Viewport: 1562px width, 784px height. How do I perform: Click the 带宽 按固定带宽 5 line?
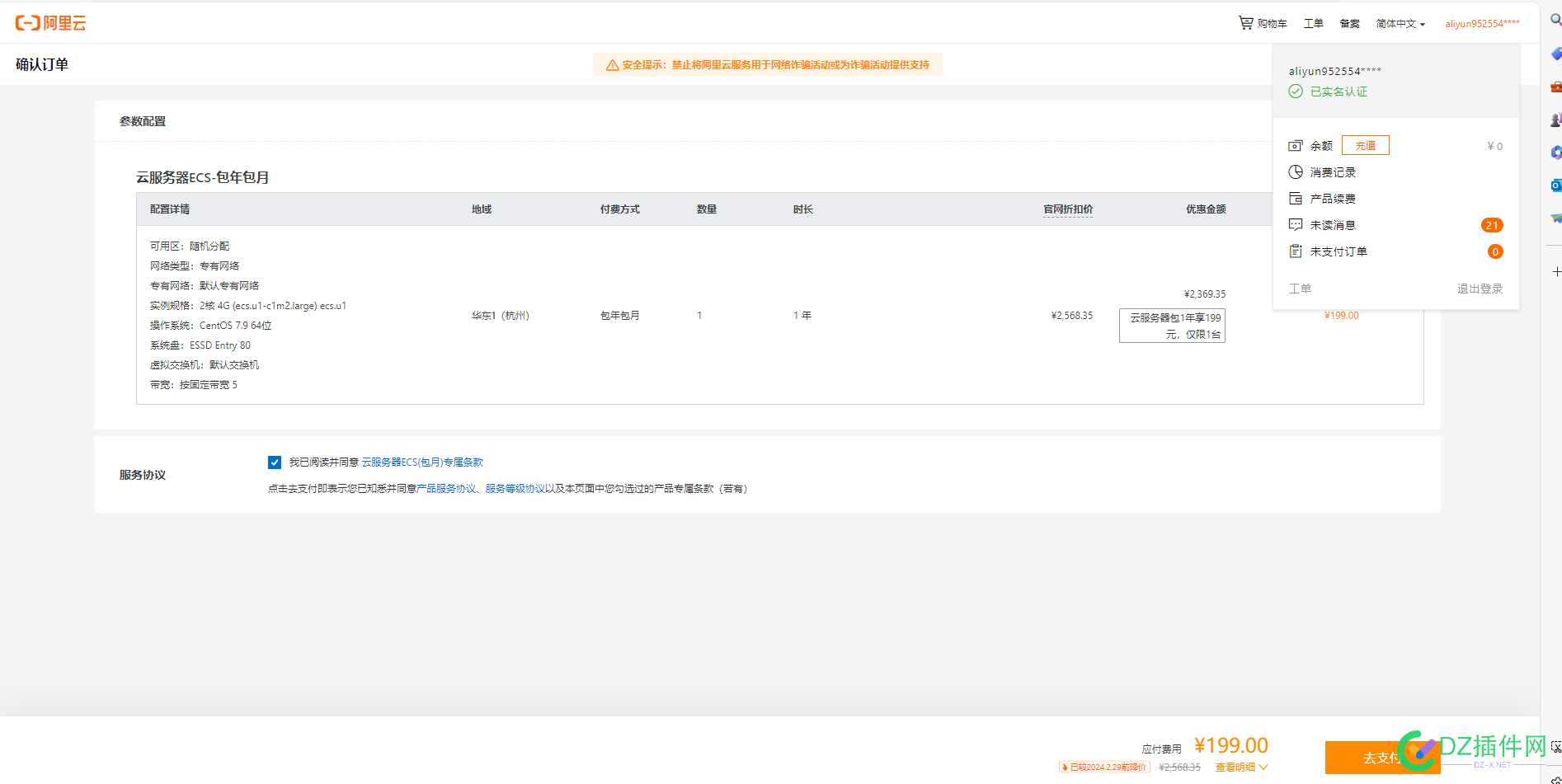tap(194, 385)
